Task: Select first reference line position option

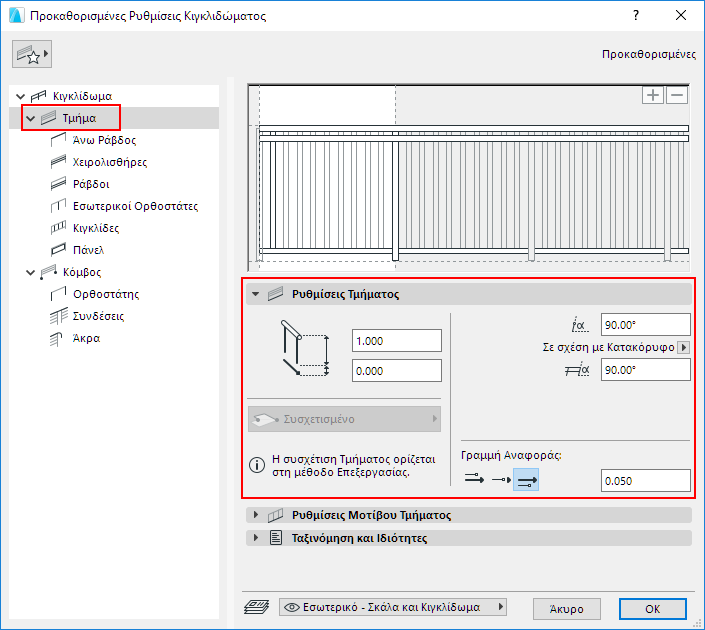Action: pos(474,479)
